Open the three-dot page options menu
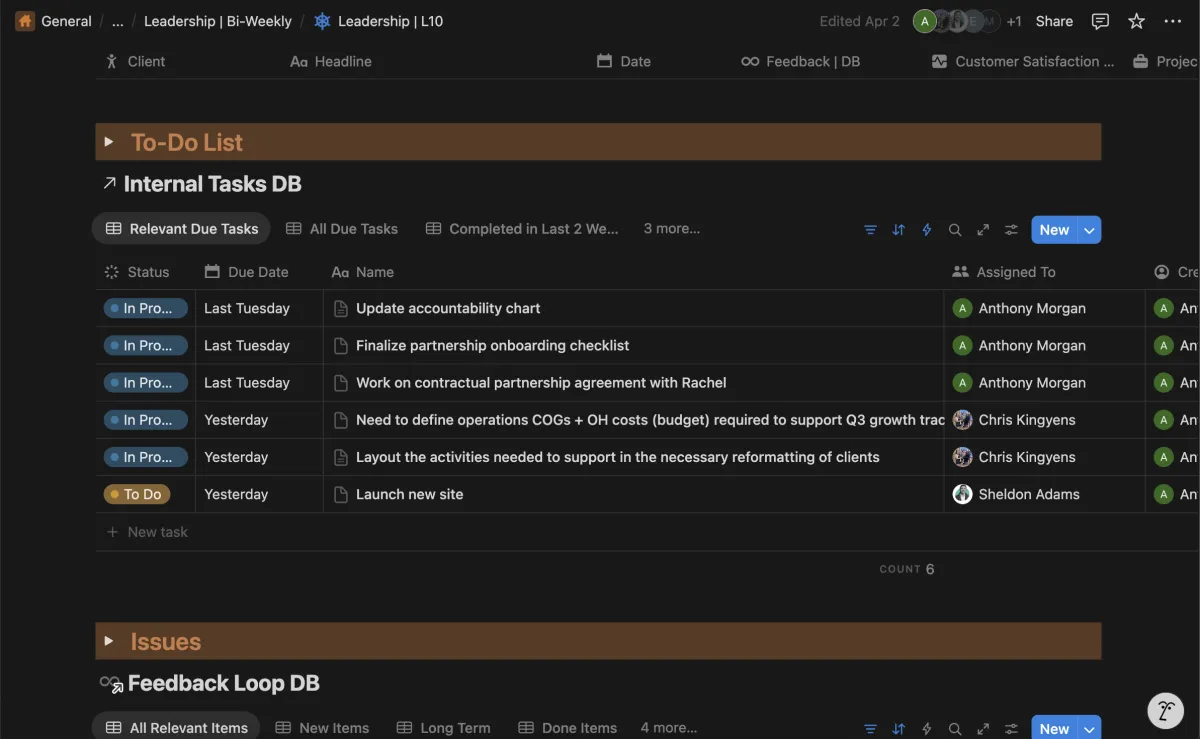This screenshot has width=1200, height=739. click(1173, 21)
